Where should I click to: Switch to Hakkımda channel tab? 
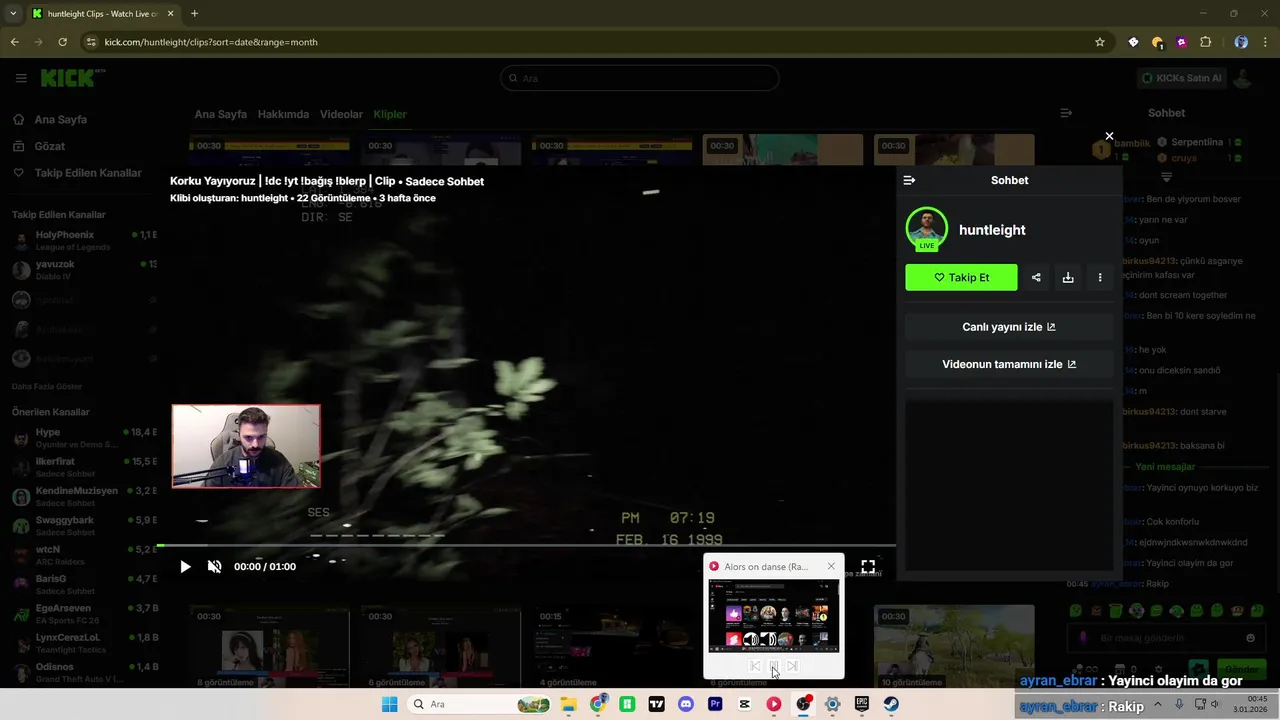[283, 114]
